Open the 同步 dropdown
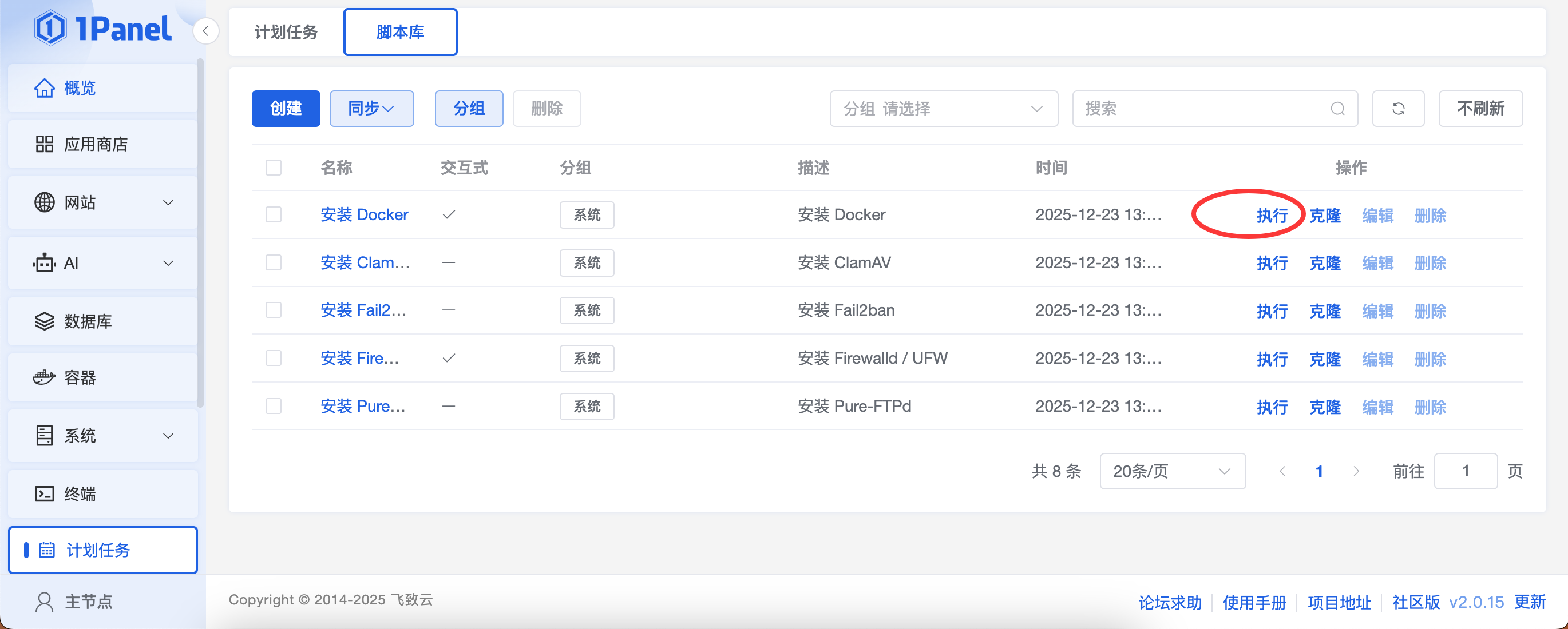1568x629 pixels. [x=371, y=108]
